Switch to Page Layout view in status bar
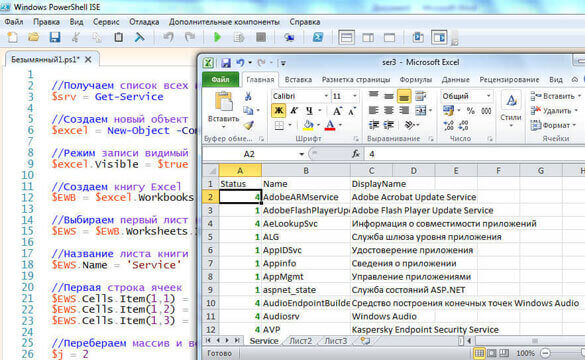This screenshot has width=585, height=360. click(492, 353)
